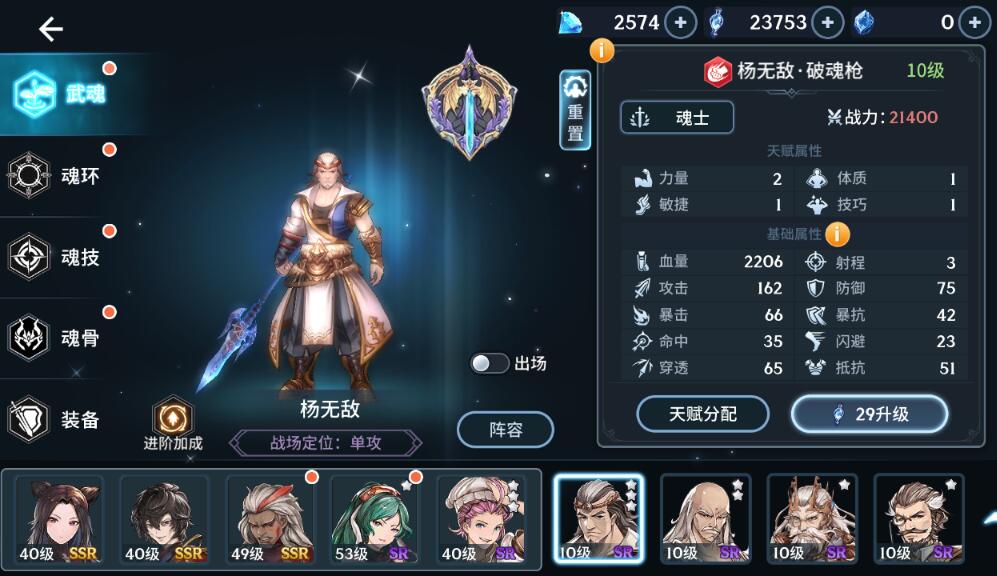Click the 天赋分配 button
997x576 pixels.
703,414
